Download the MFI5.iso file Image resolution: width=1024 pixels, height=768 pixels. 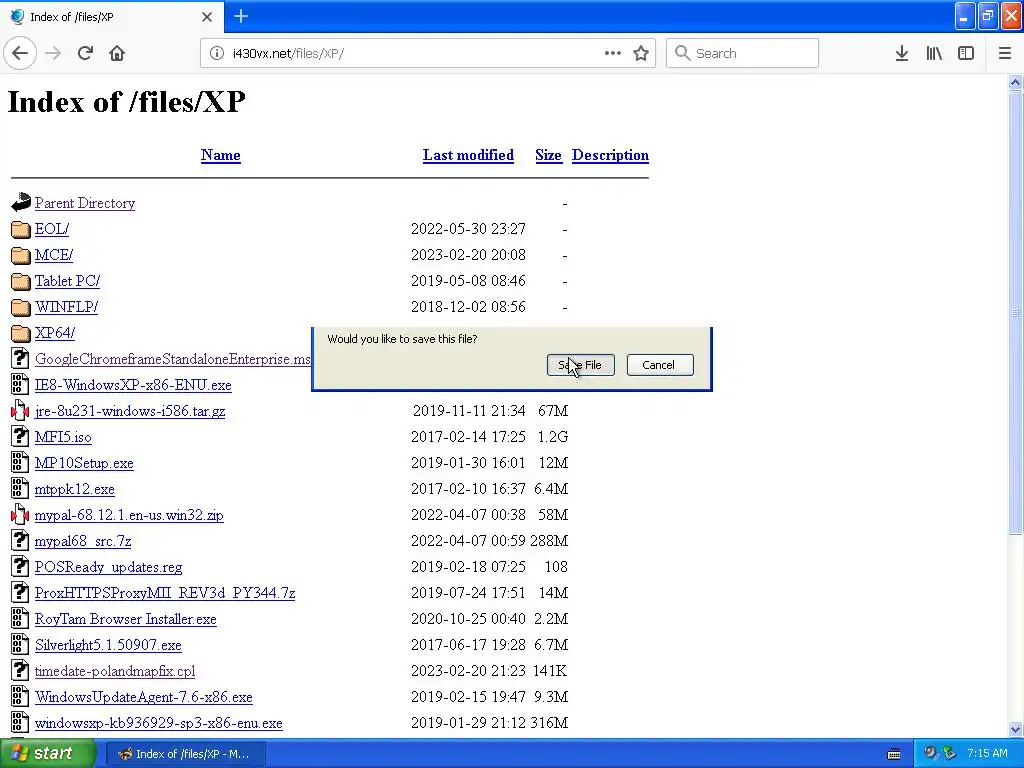click(x=63, y=437)
